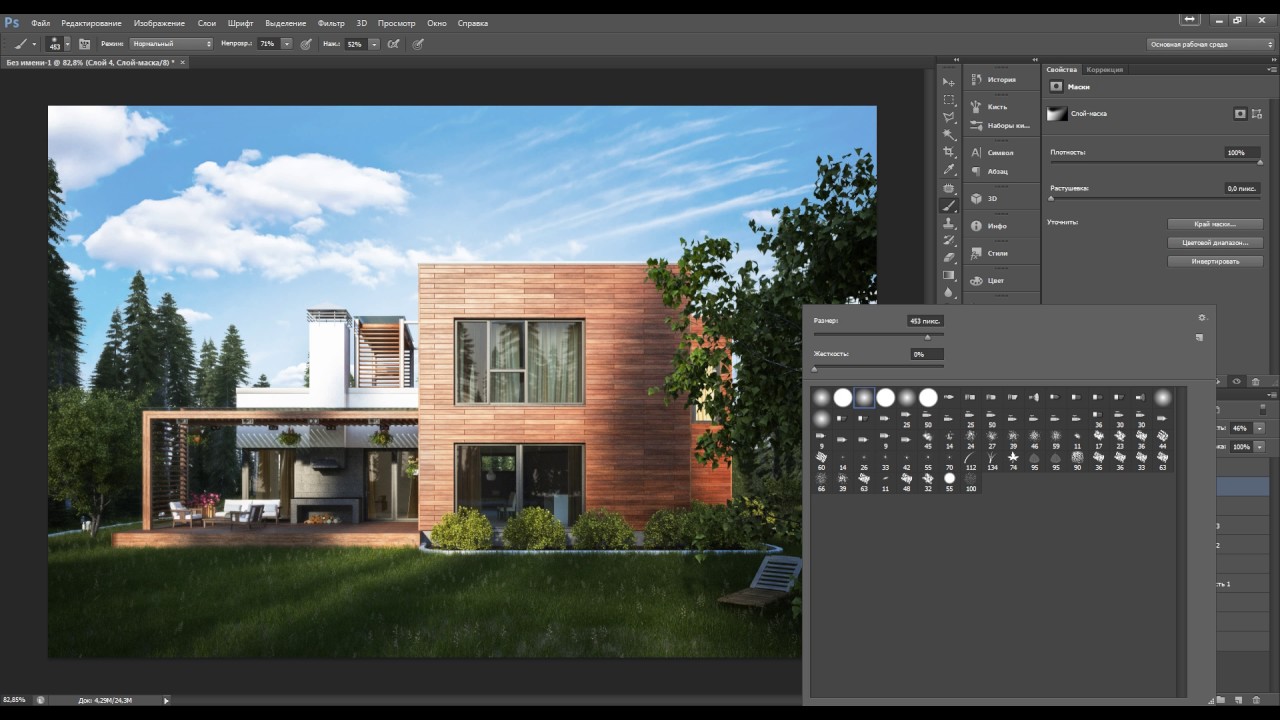Select the Crop tool
The image size is (1280, 720).
(949, 152)
